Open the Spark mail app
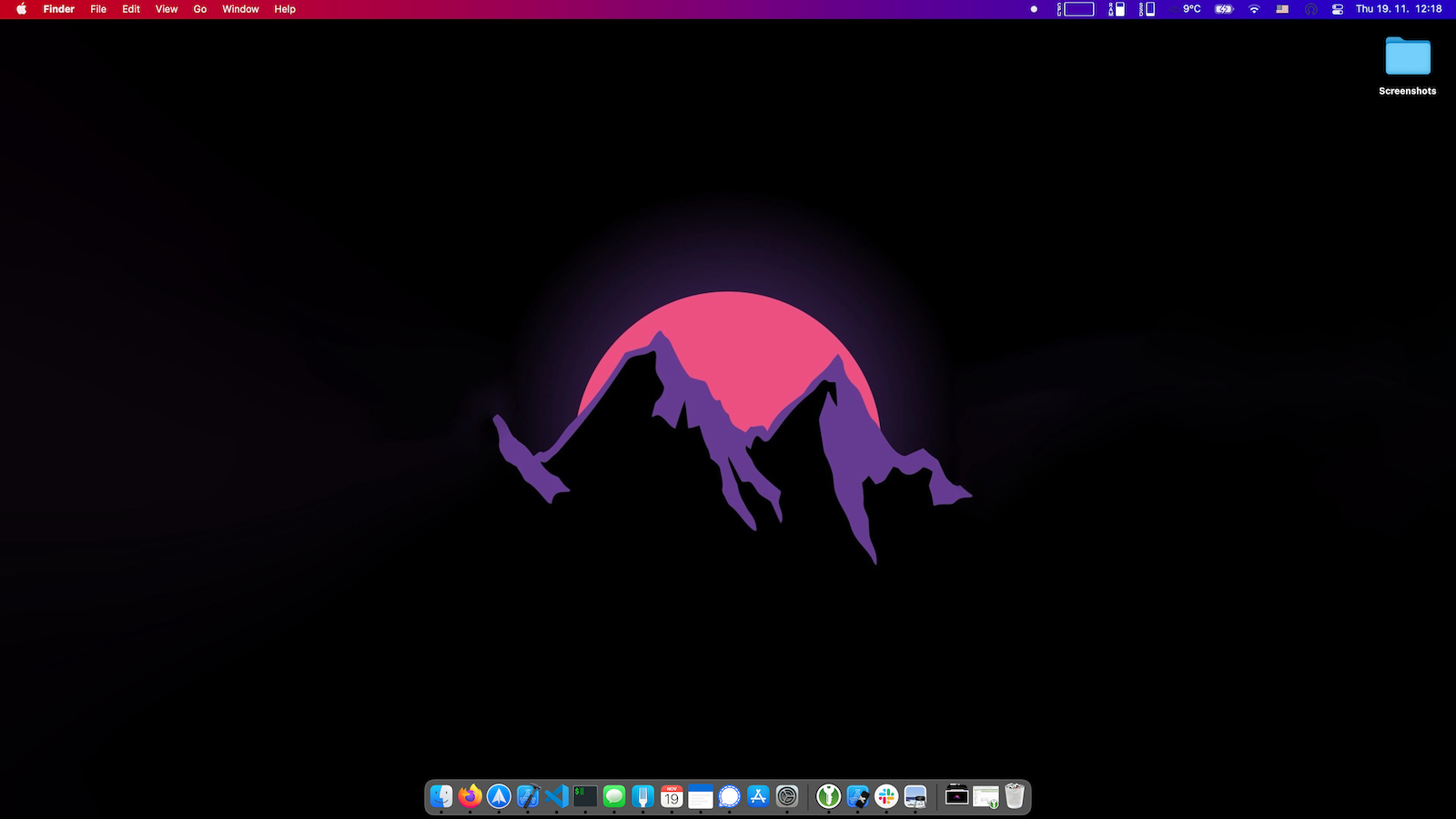Viewport: 1456px width, 819px height. coord(499,796)
